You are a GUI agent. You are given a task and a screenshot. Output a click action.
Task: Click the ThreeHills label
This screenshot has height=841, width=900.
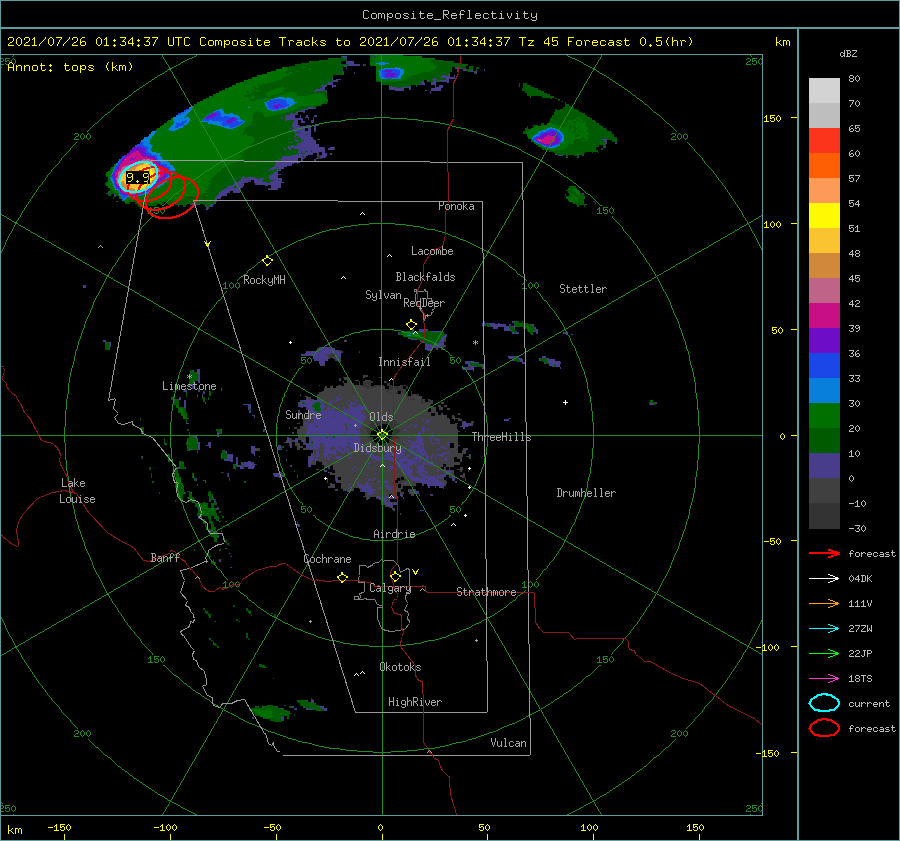[x=502, y=437]
